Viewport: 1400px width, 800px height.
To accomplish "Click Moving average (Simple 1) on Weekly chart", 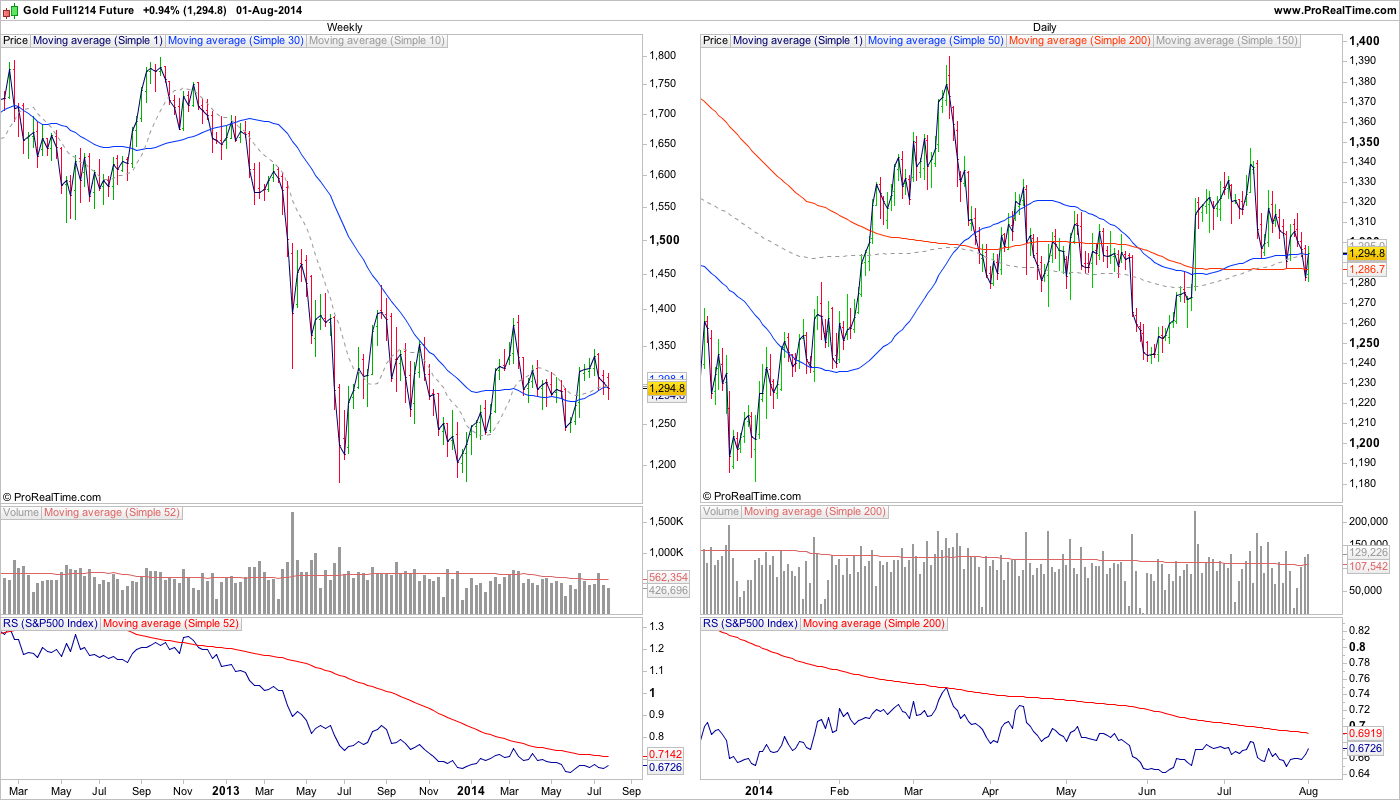I will 97,41.
